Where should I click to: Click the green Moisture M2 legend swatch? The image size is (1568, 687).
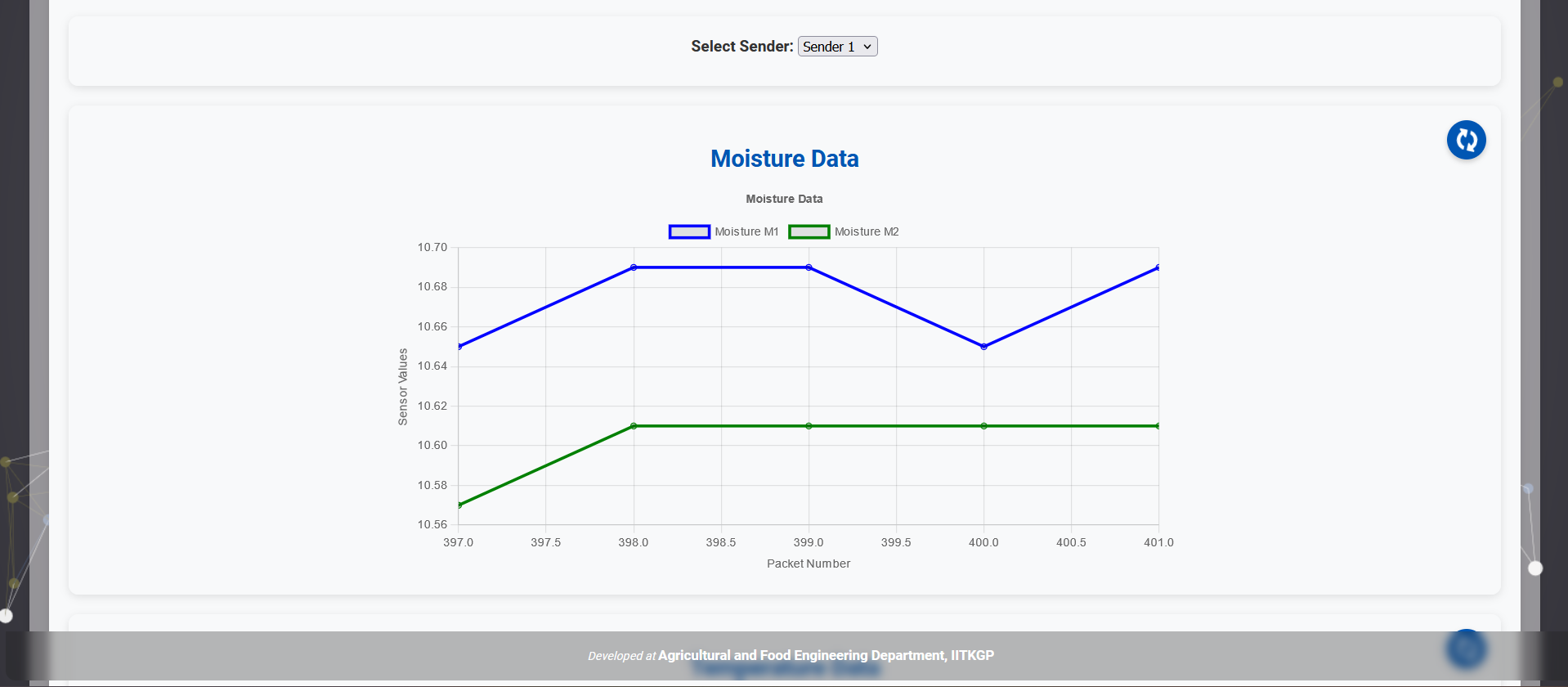pos(809,231)
